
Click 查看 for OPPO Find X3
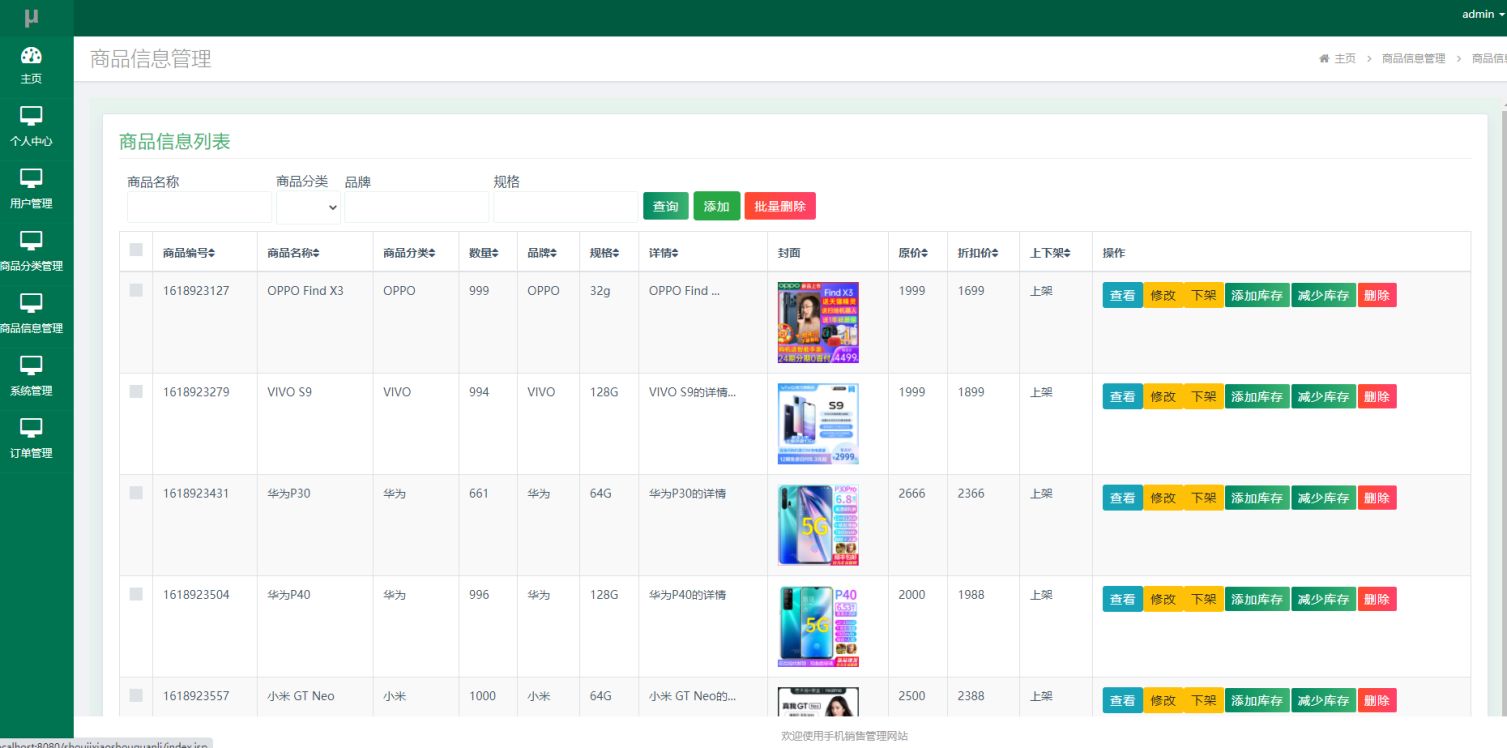pyautogui.click(x=1123, y=295)
